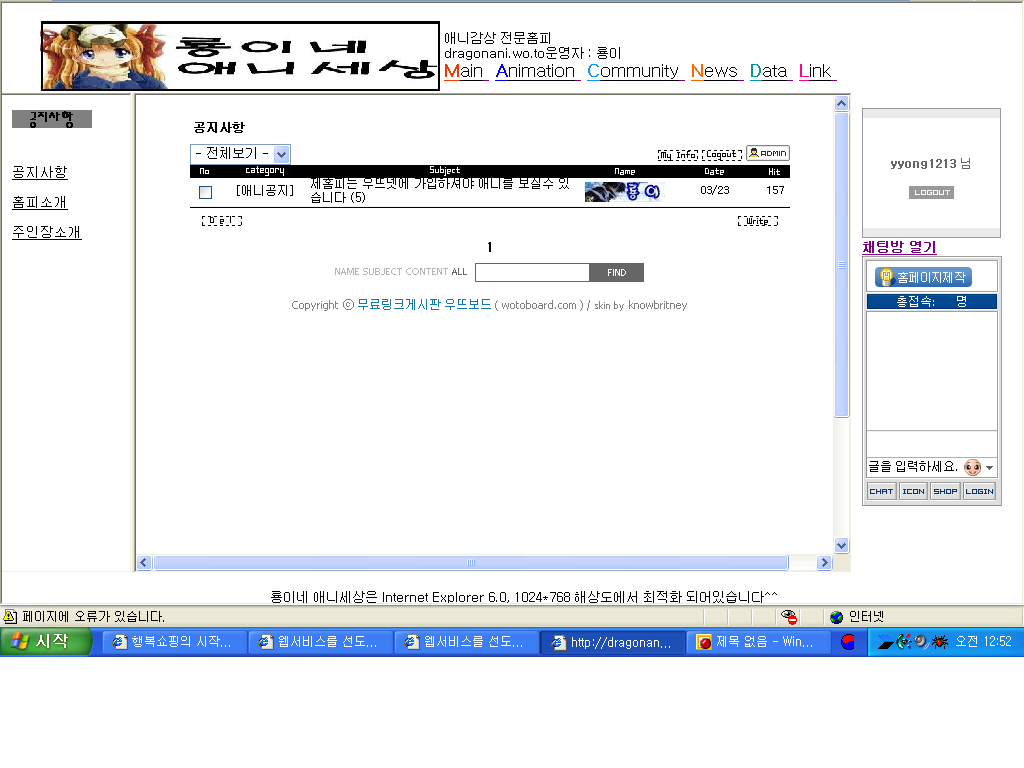Expand the emoticon dropdown arrow in chat
Image resolution: width=1024 pixels, height=768 pixels.
click(990, 468)
